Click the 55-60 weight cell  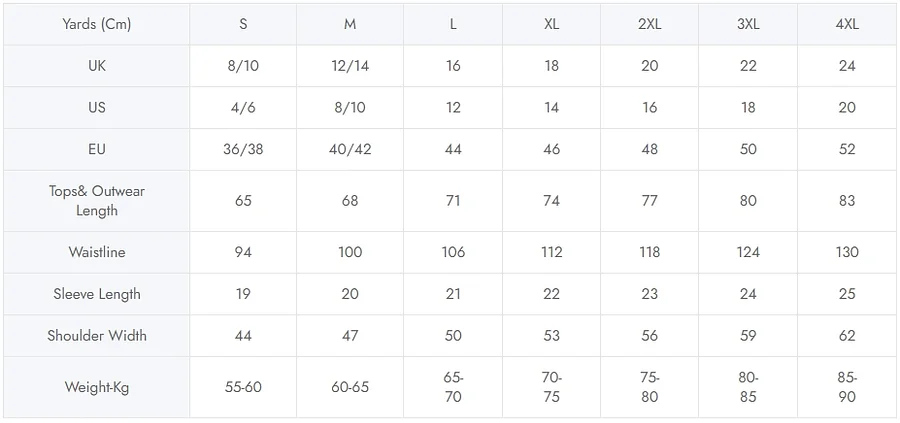(243, 387)
